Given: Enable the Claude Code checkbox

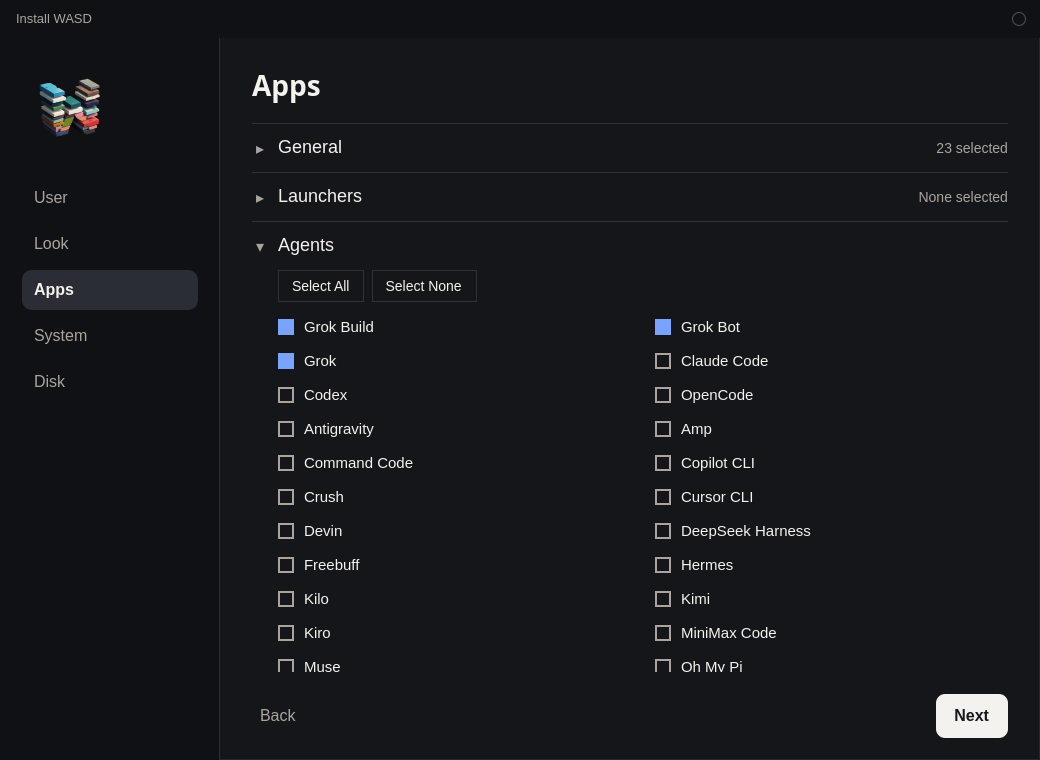Looking at the screenshot, I should pyautogui.click(x=663, y=361).
